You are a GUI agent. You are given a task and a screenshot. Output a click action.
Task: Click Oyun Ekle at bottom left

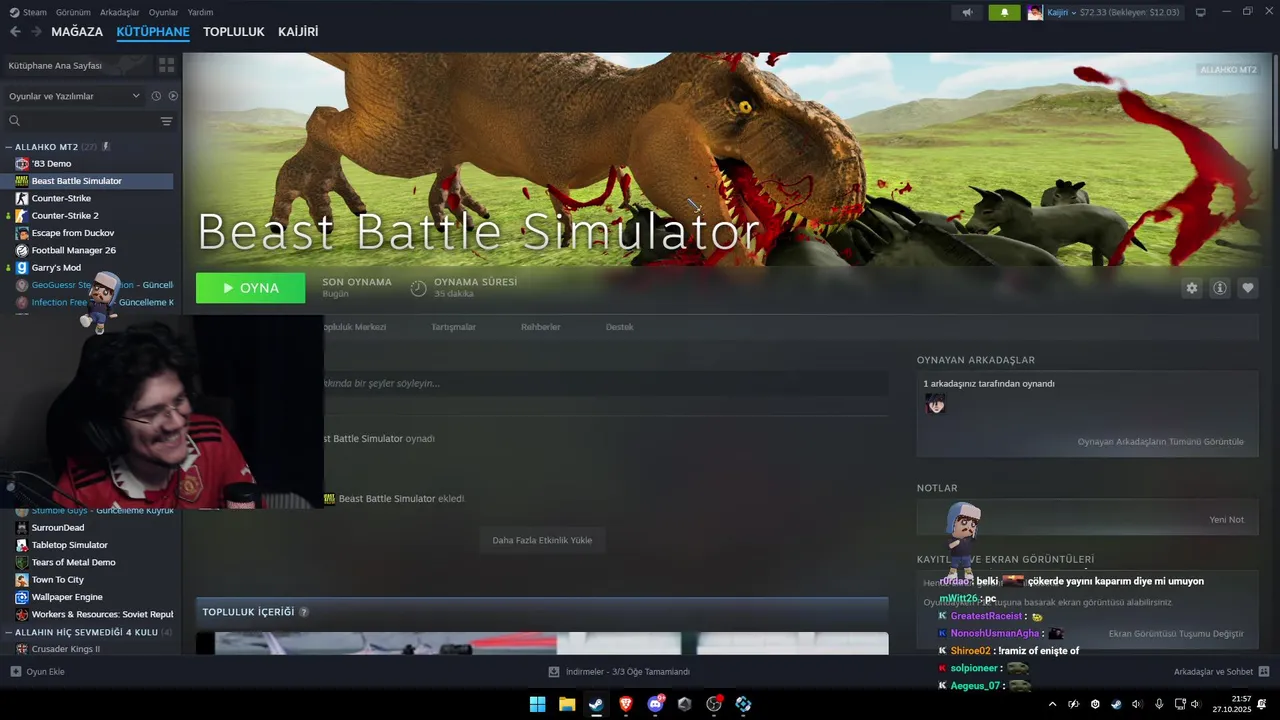click(37, 672)
